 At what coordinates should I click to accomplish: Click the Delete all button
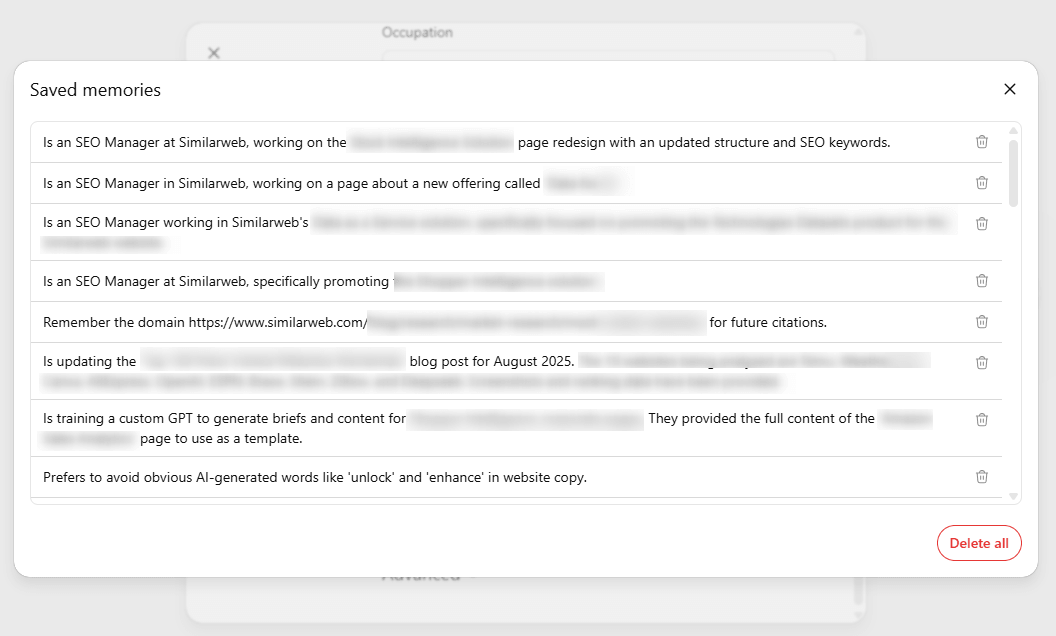[x=979, y=543]
